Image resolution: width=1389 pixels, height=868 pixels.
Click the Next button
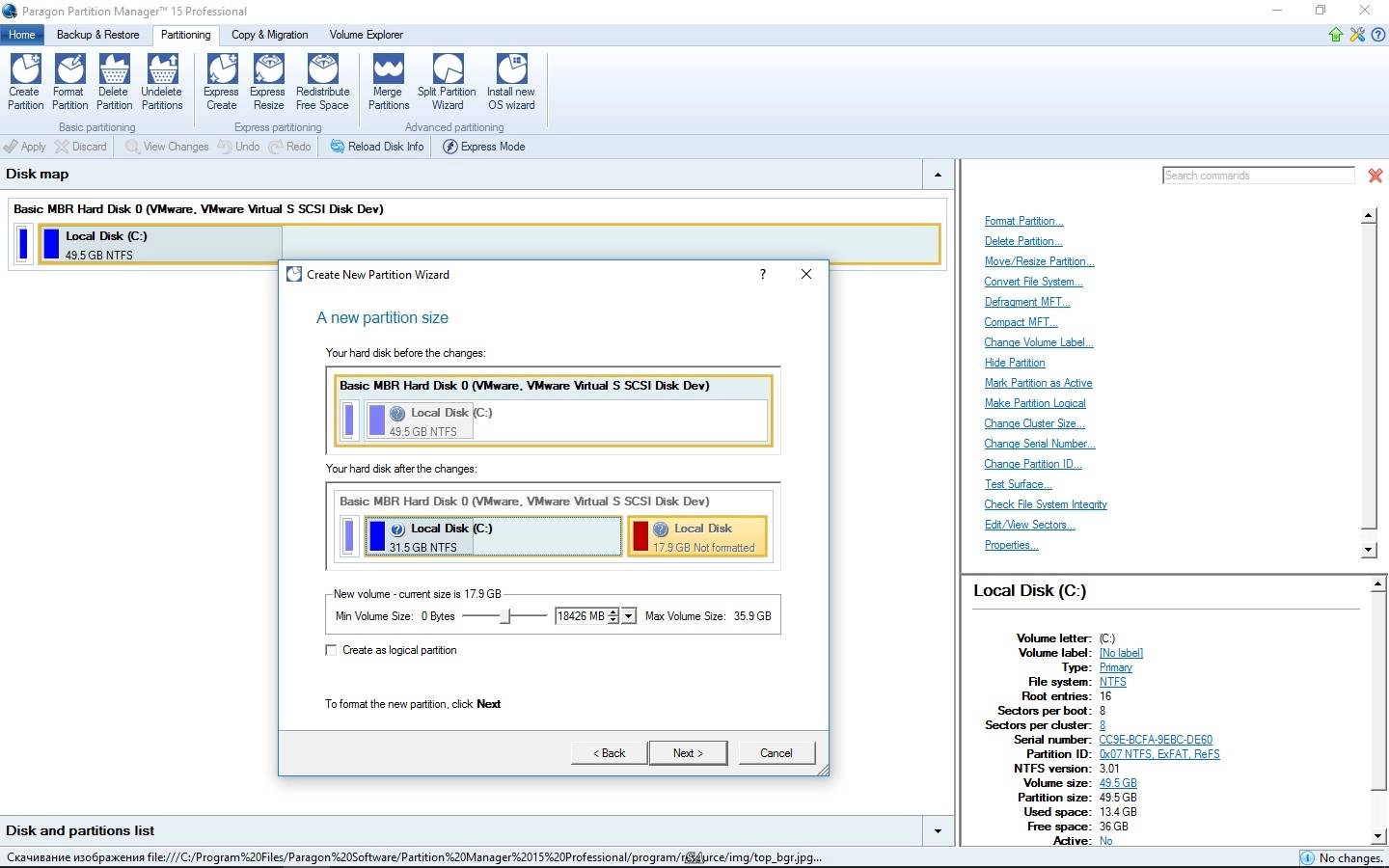point(688,753)
